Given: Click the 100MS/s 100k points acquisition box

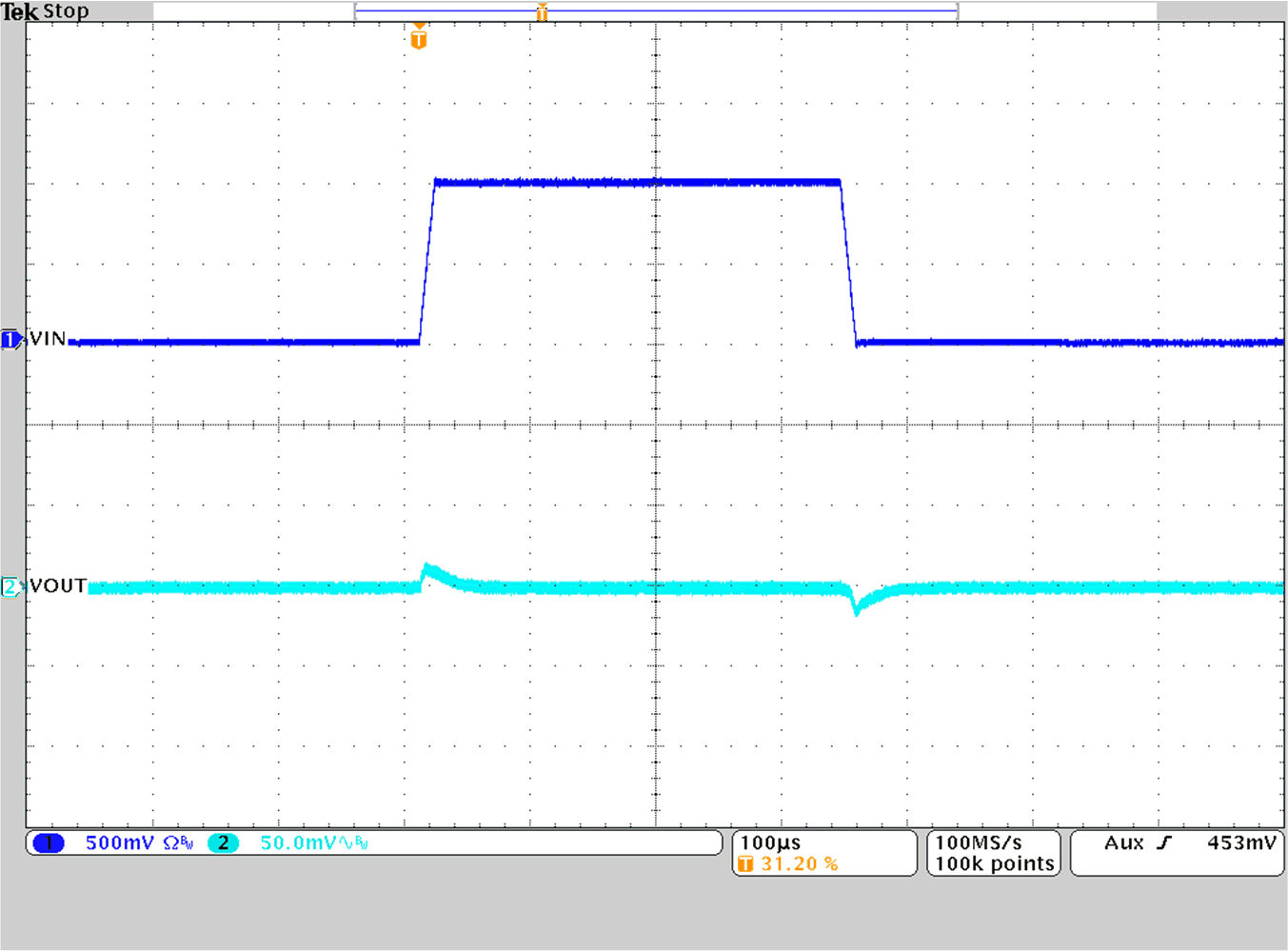Looking at the screenshot, I should point(993,853).
